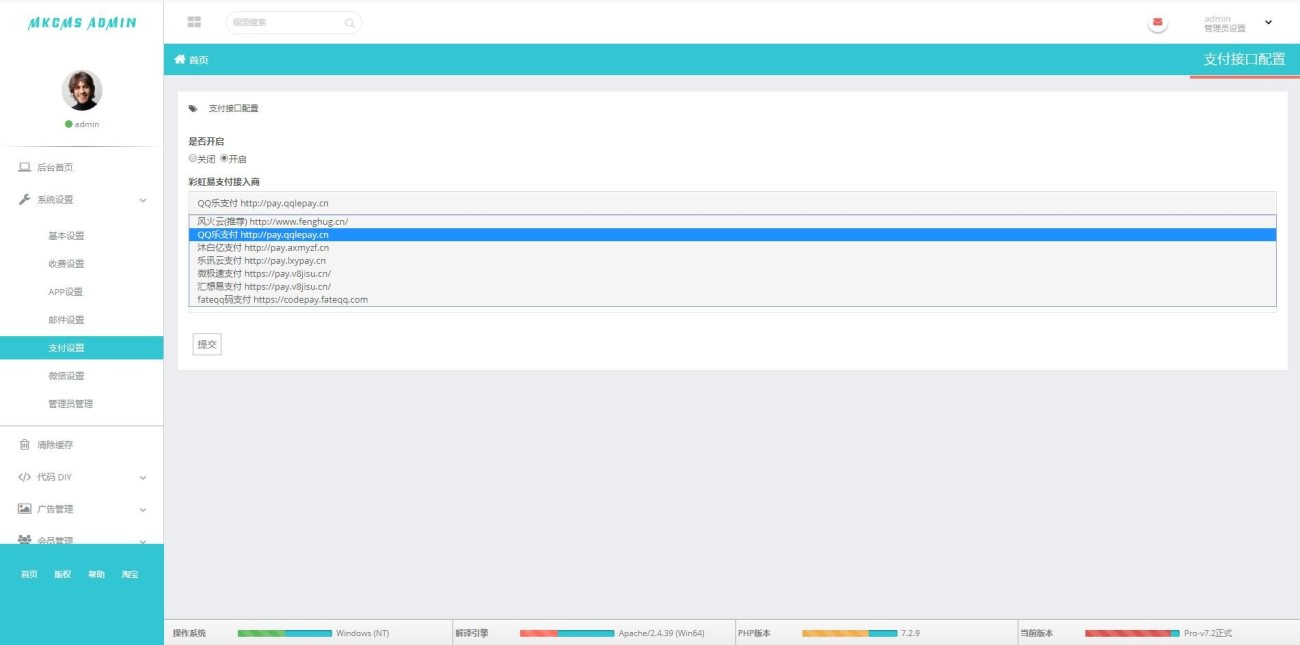
Task: Collapse the 系统设置 chevron
Action: (143, 200)
